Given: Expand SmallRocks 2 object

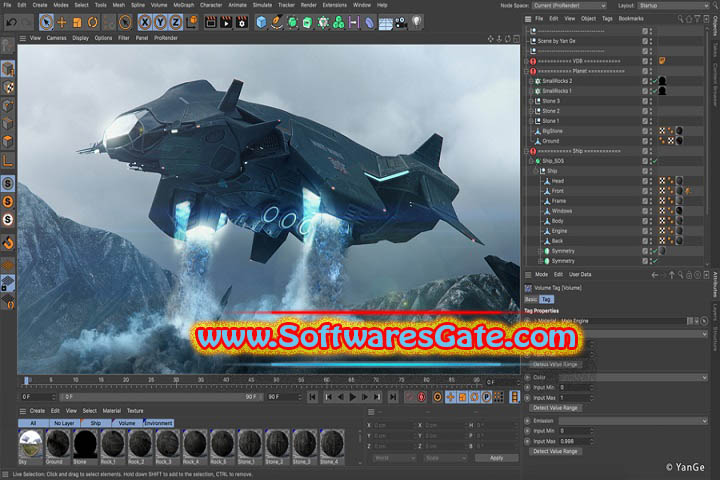Looking at the screenshot, I should (x=530, y=81).
